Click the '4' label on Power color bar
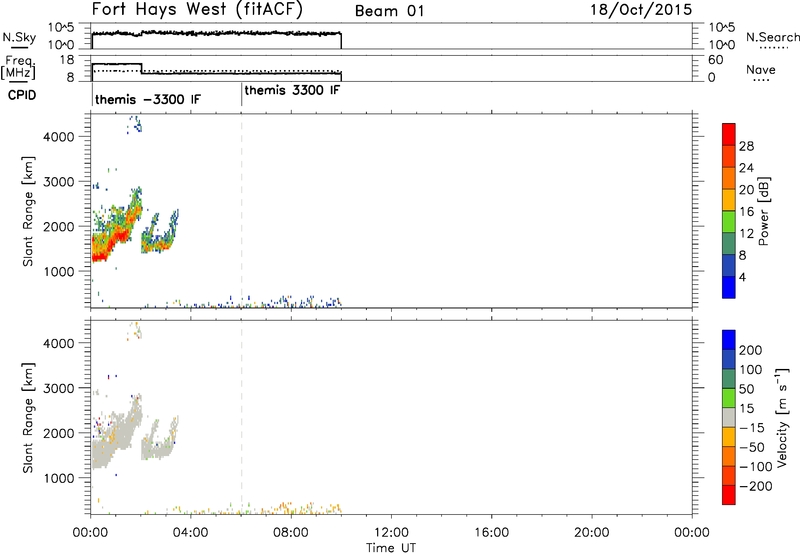The height and width of the screenshot is (554, 800). tap(742, 277)
